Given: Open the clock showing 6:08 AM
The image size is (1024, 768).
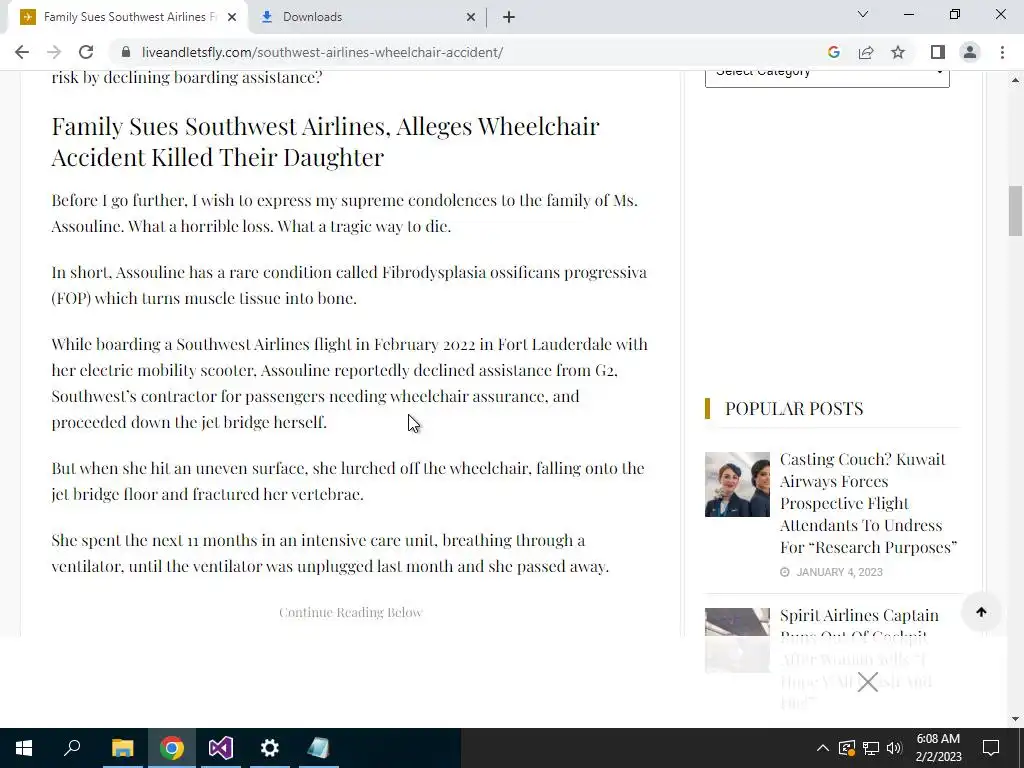Looking at the screenshot, I should click(x=938, y=748).
